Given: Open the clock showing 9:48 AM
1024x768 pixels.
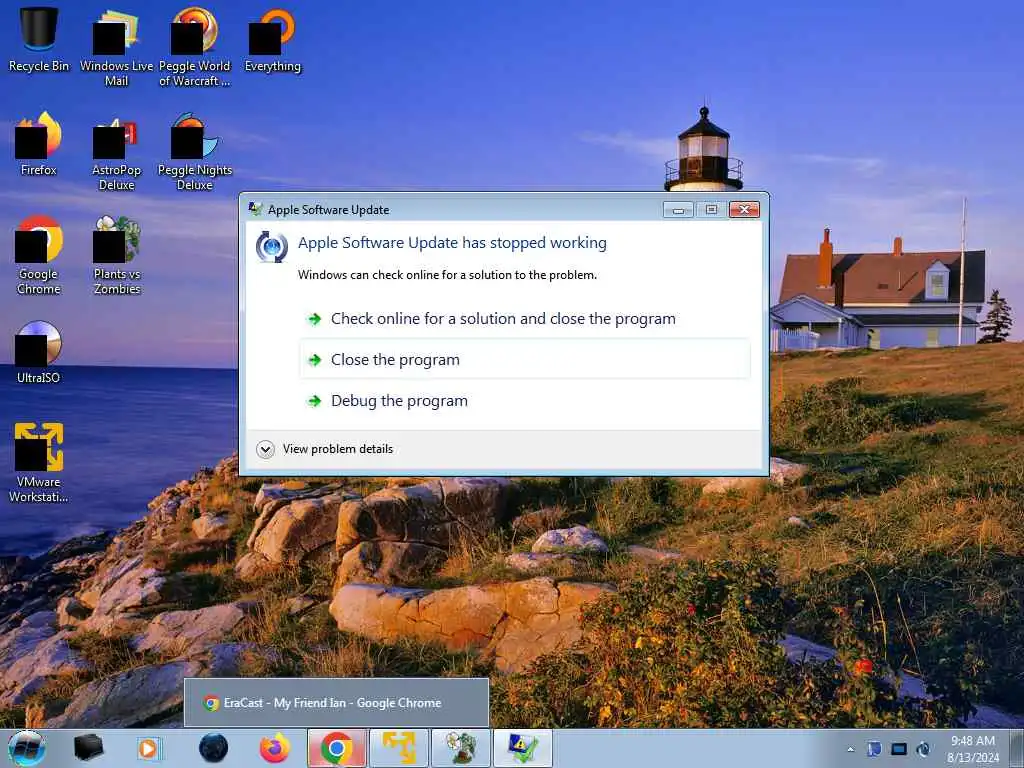Looking at the screenshot, I should (973, 749).
